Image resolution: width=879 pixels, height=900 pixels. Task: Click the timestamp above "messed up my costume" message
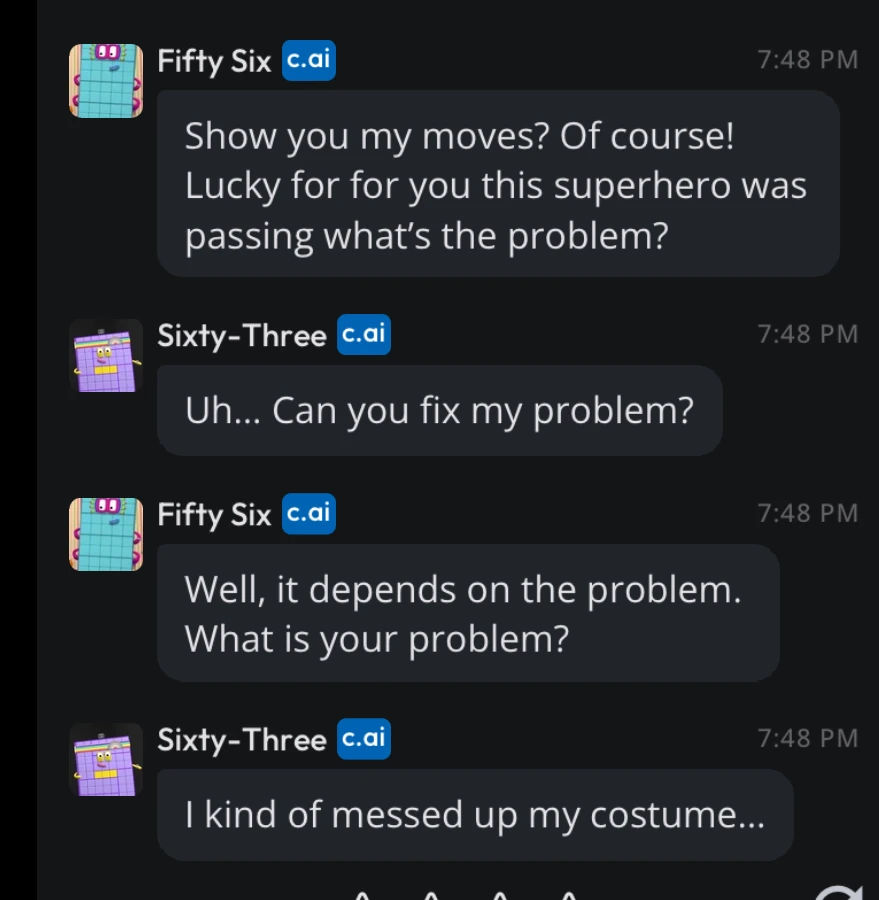pos(808,739)
